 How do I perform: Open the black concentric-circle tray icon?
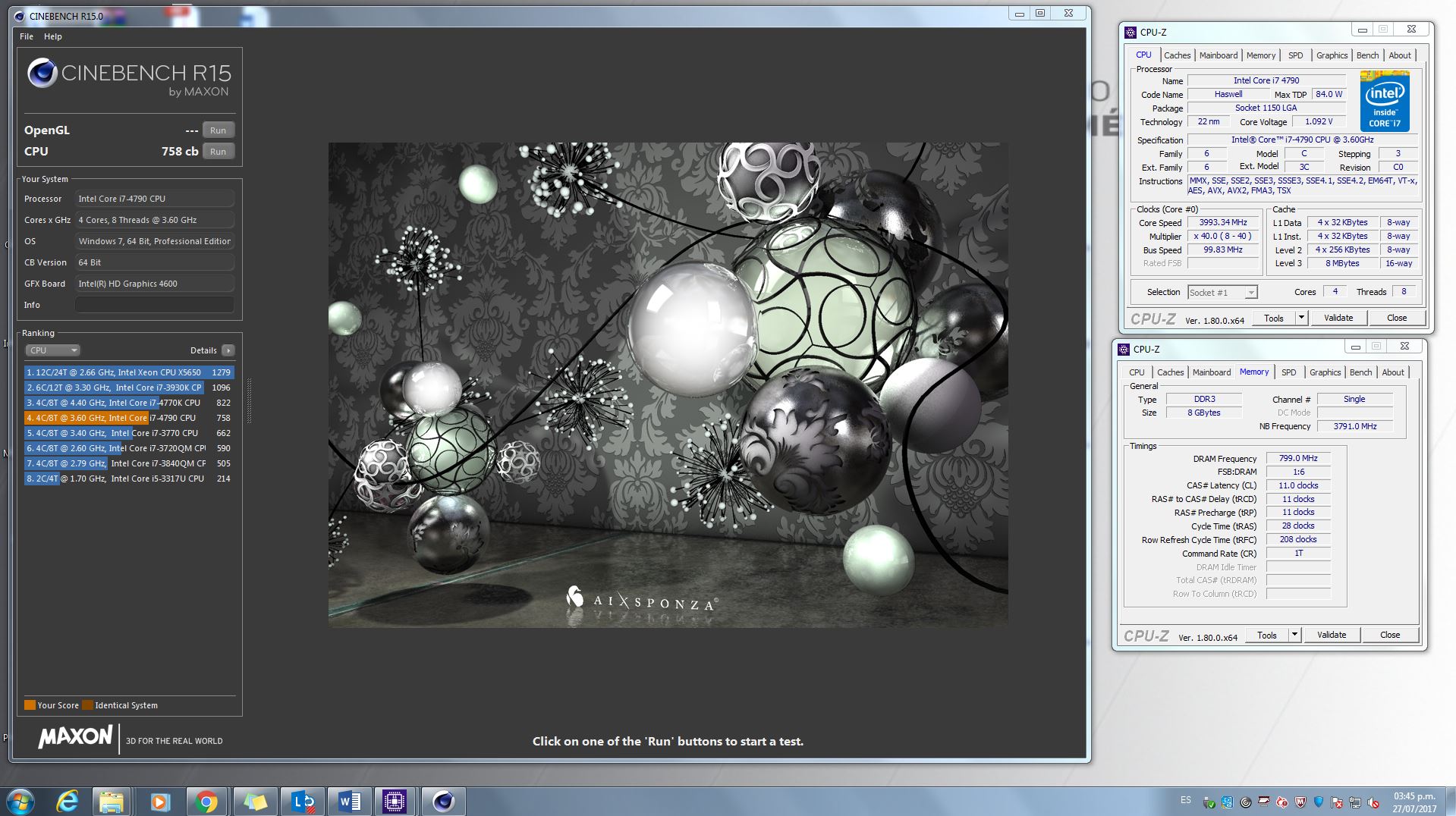(x=1245, y=802)
